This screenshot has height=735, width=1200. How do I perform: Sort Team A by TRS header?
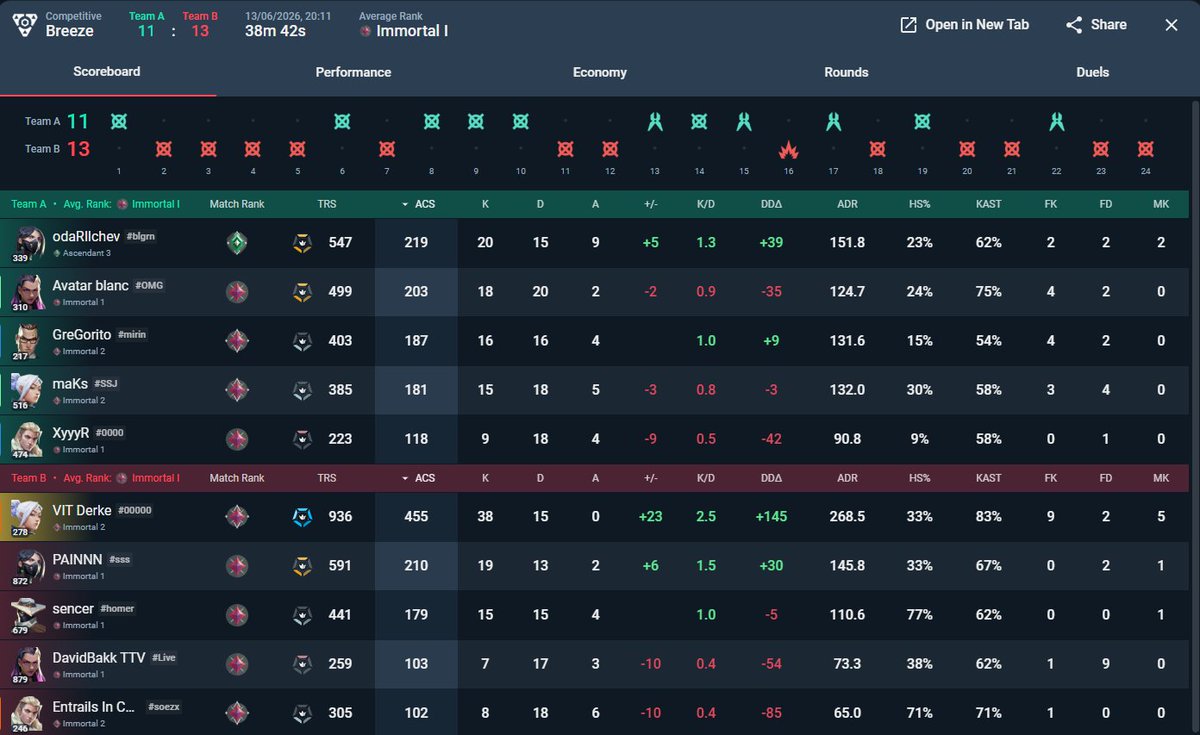point(327,204)
